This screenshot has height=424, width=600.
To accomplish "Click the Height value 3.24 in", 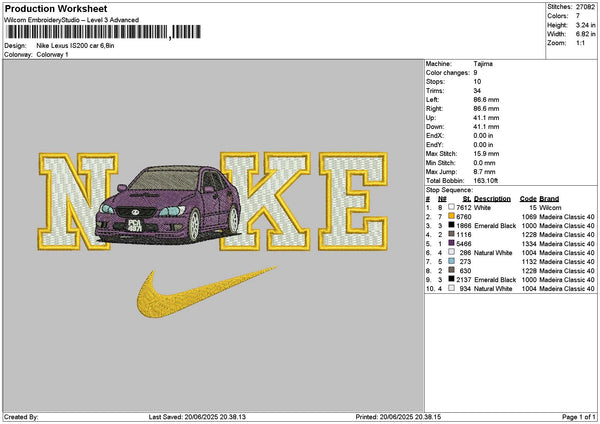I will (585, 25).
